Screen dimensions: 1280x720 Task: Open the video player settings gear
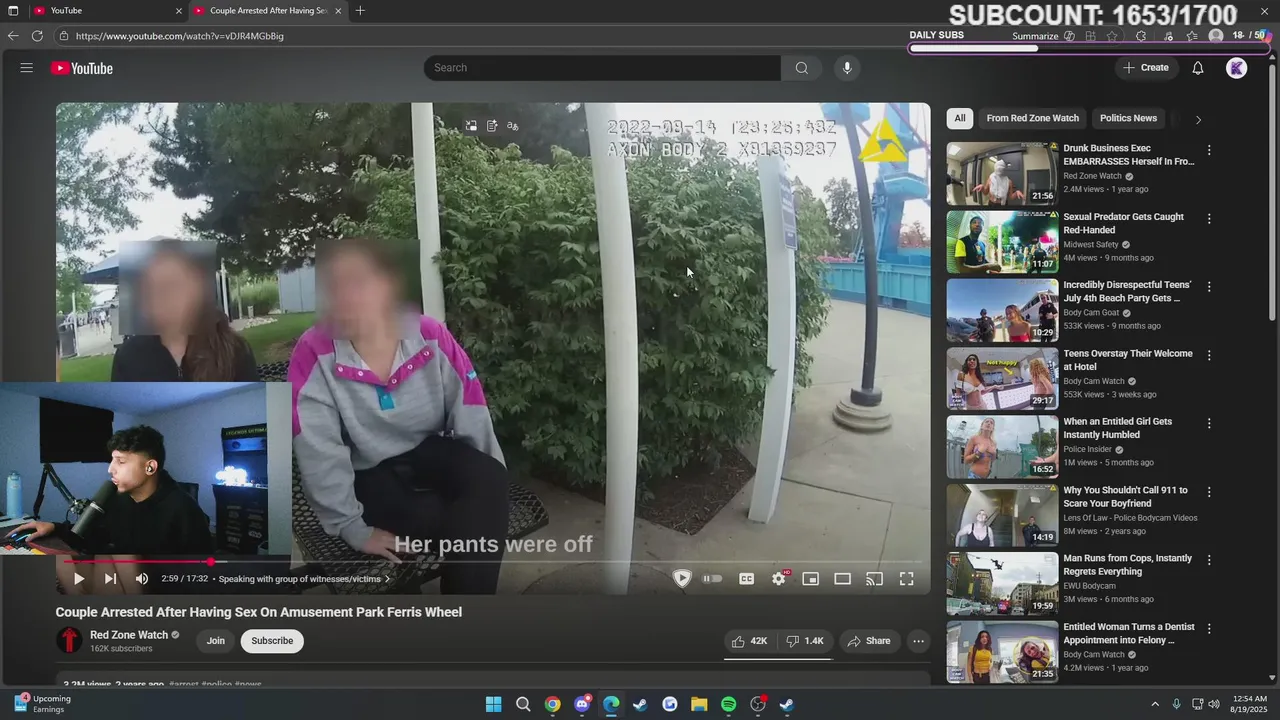pyautogui.click(x=779, y=579)
